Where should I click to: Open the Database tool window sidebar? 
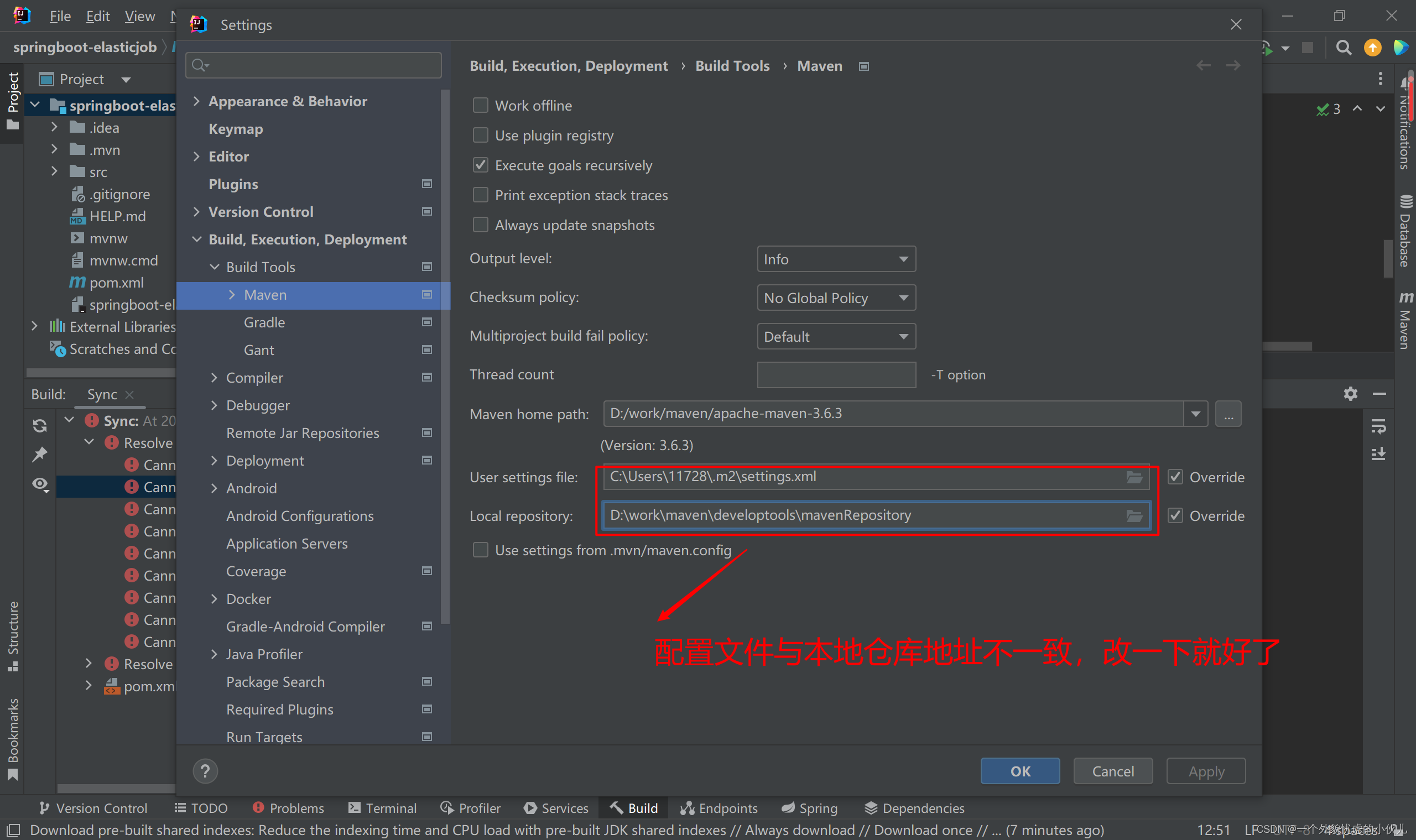point(1405,231)
